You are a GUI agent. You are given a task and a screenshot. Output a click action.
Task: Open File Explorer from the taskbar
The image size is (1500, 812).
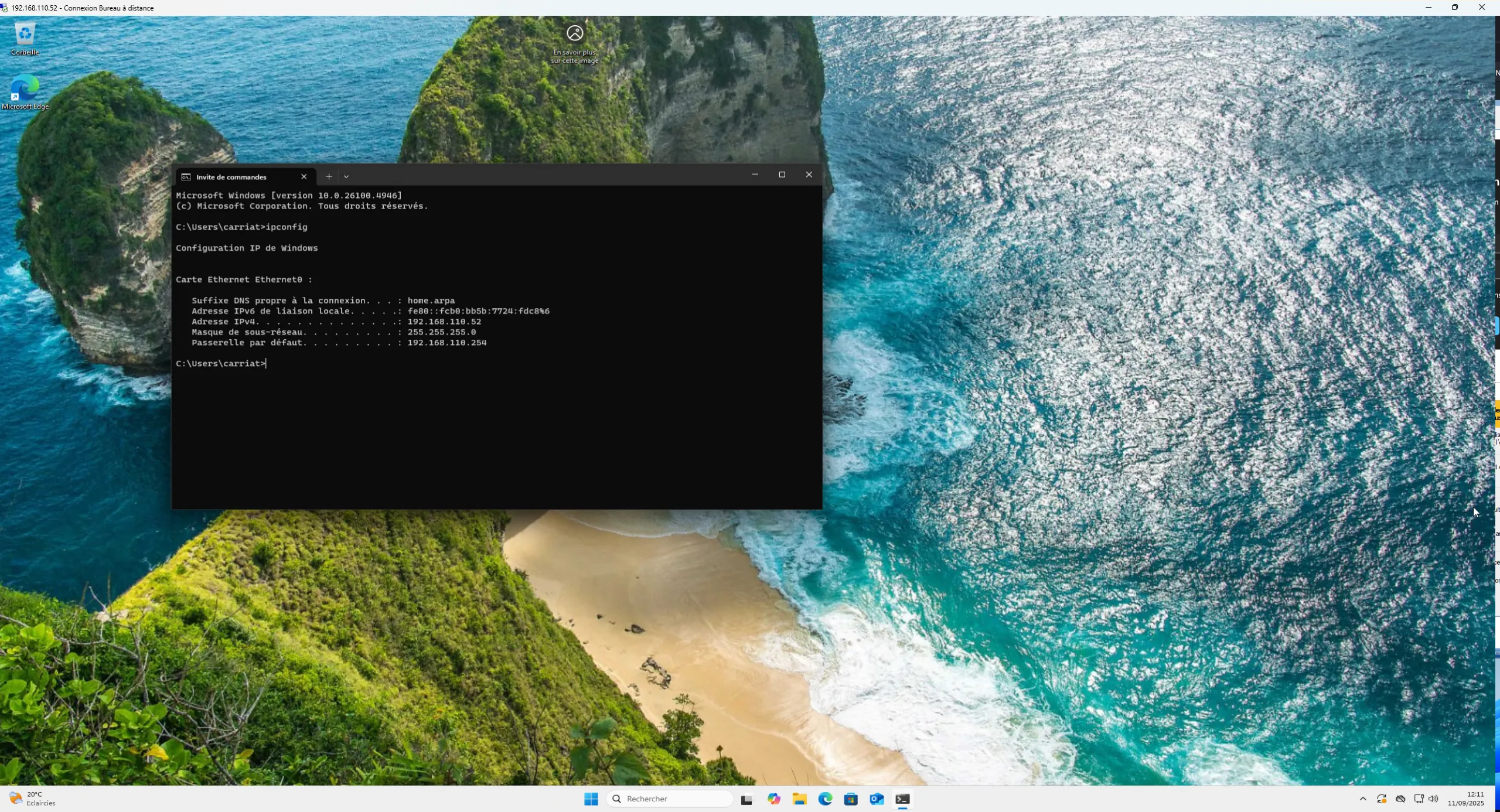point(799,799)
